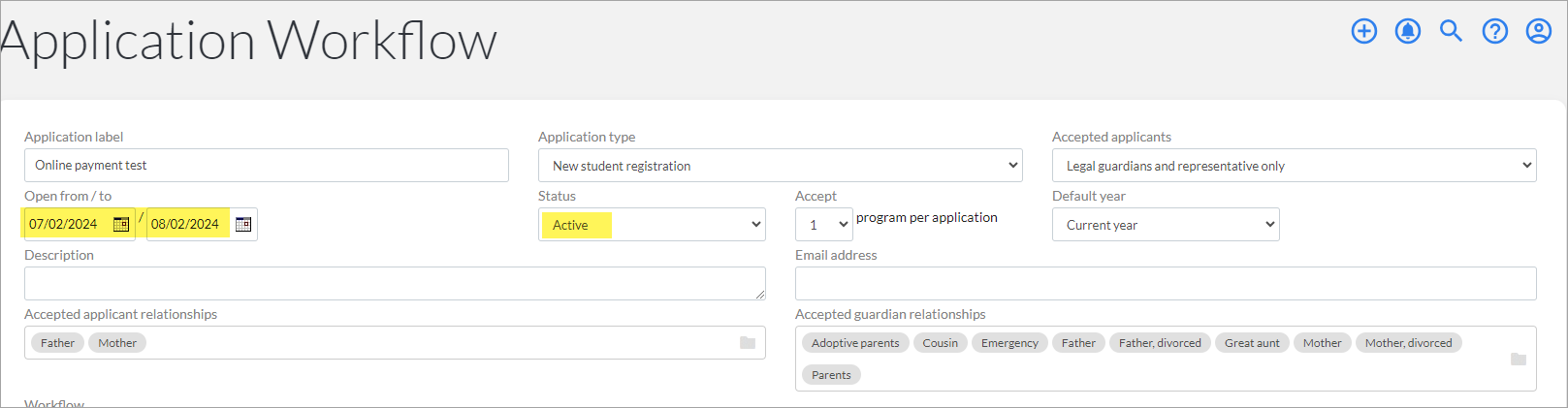Image resolution: width=1568 pixels, height=408 pixels.
Task: Select the Mother, divorced relationship tag
Action: point(1409,343)
